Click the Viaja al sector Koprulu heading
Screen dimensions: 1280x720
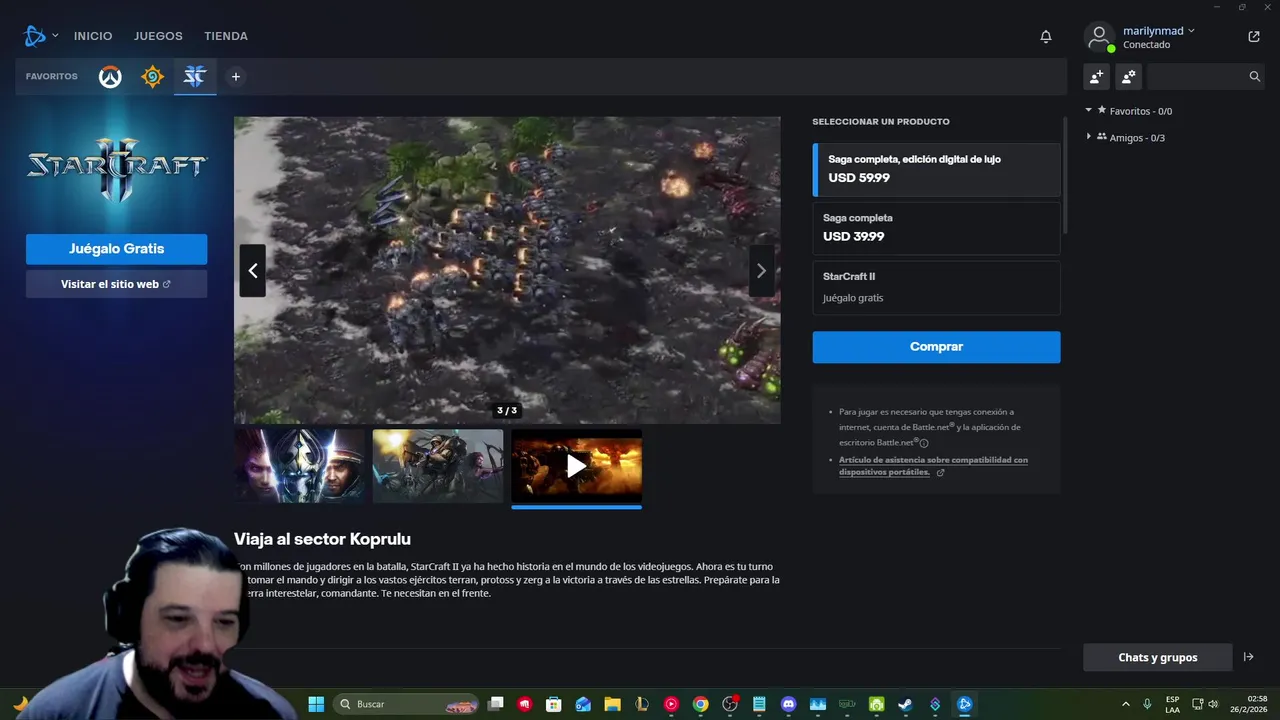pos(322,539)
